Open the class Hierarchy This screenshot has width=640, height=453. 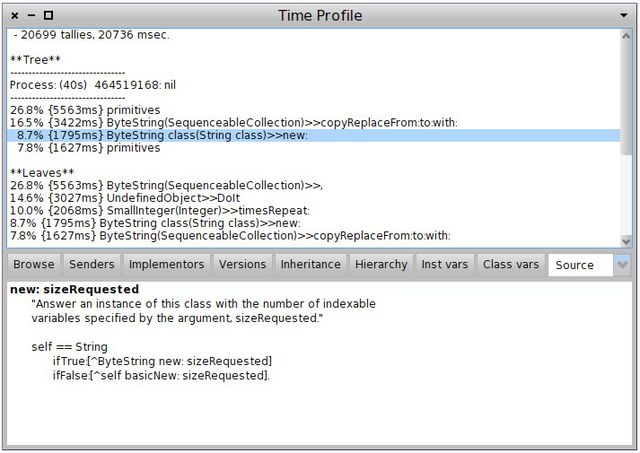[x=381, y=265]
